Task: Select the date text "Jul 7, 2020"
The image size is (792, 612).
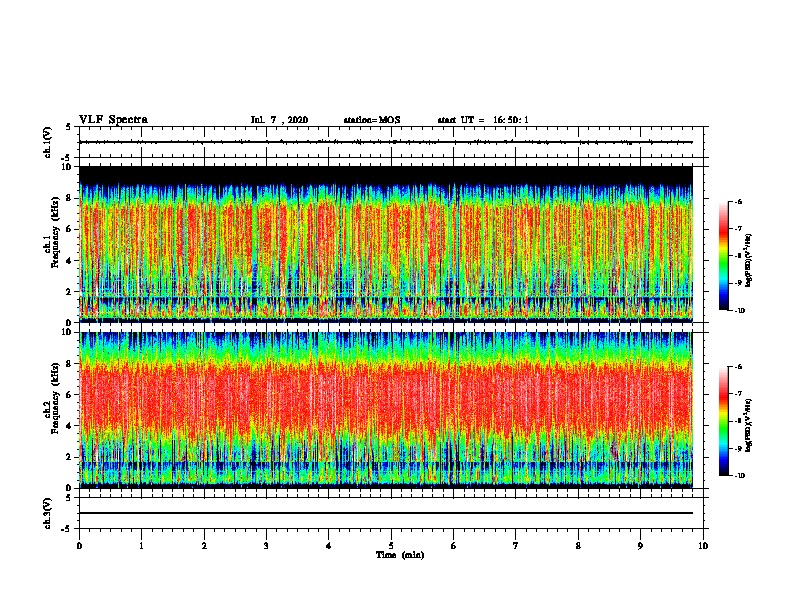Action: tap(279, 120)
